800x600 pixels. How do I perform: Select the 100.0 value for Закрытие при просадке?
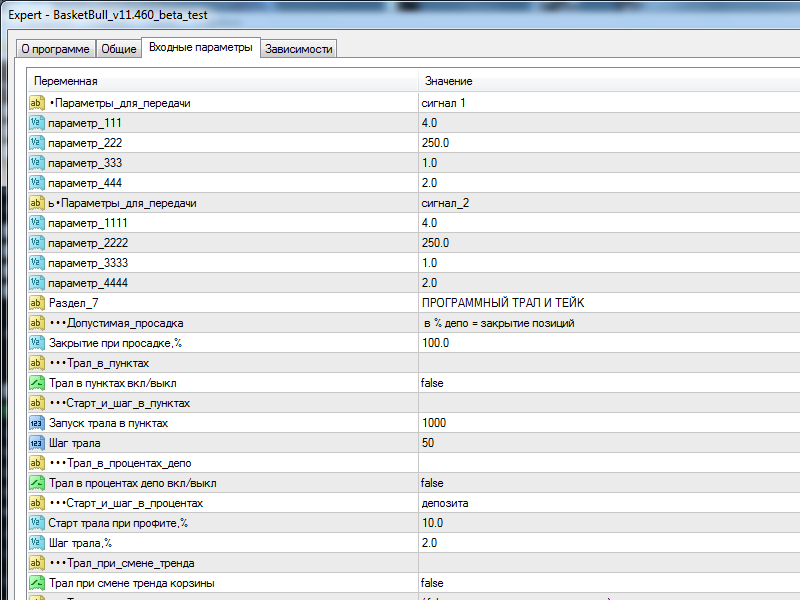[436, 343]
